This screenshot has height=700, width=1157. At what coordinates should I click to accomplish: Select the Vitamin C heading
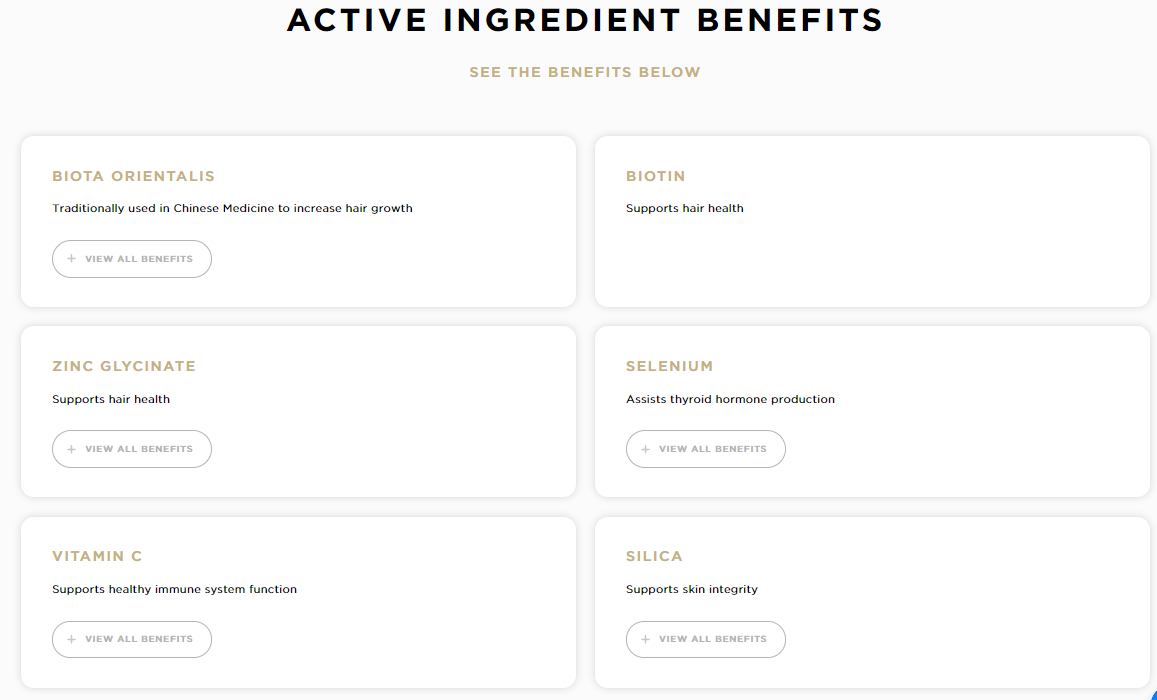click(97, 556)
